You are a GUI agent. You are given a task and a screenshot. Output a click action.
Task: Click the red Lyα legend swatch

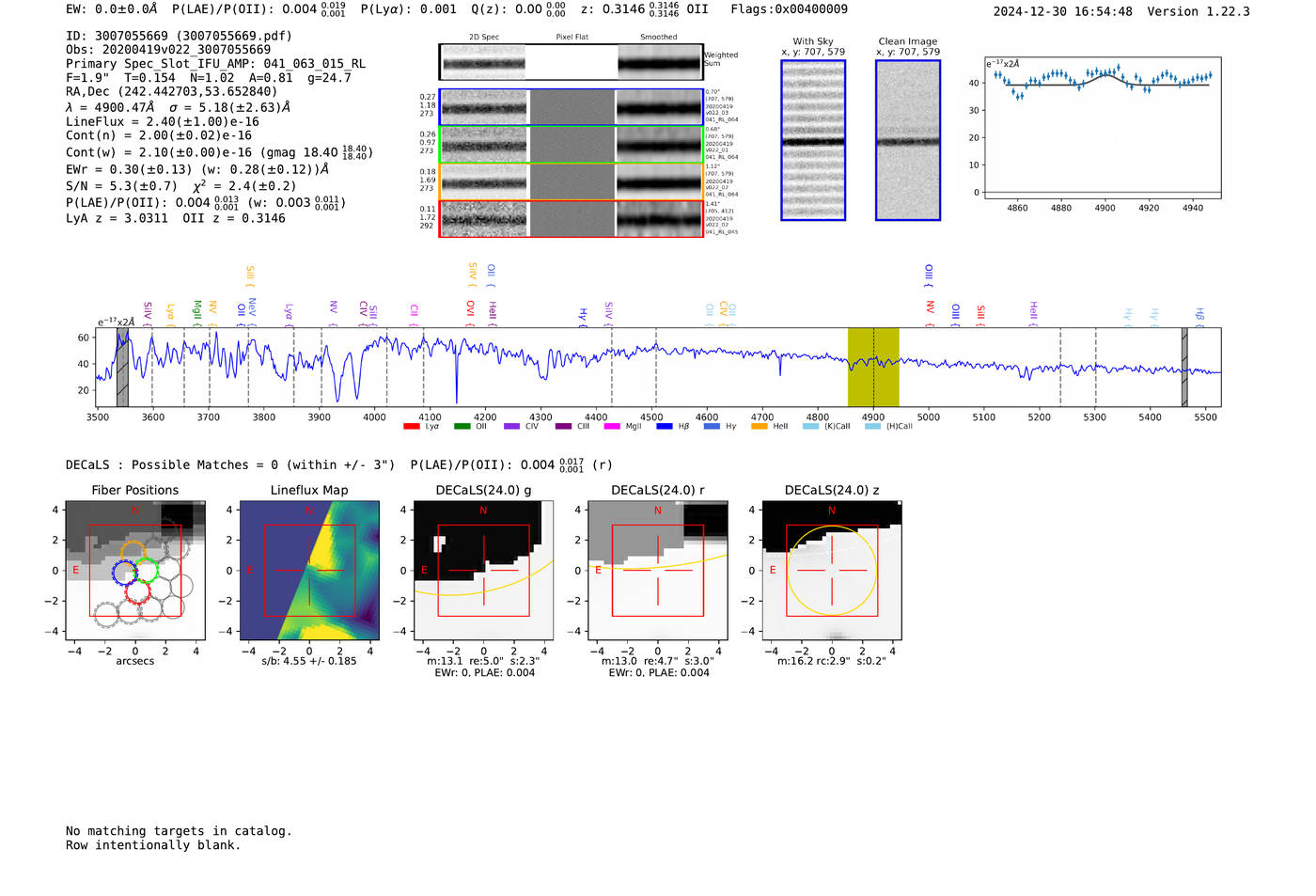(411, 426)
